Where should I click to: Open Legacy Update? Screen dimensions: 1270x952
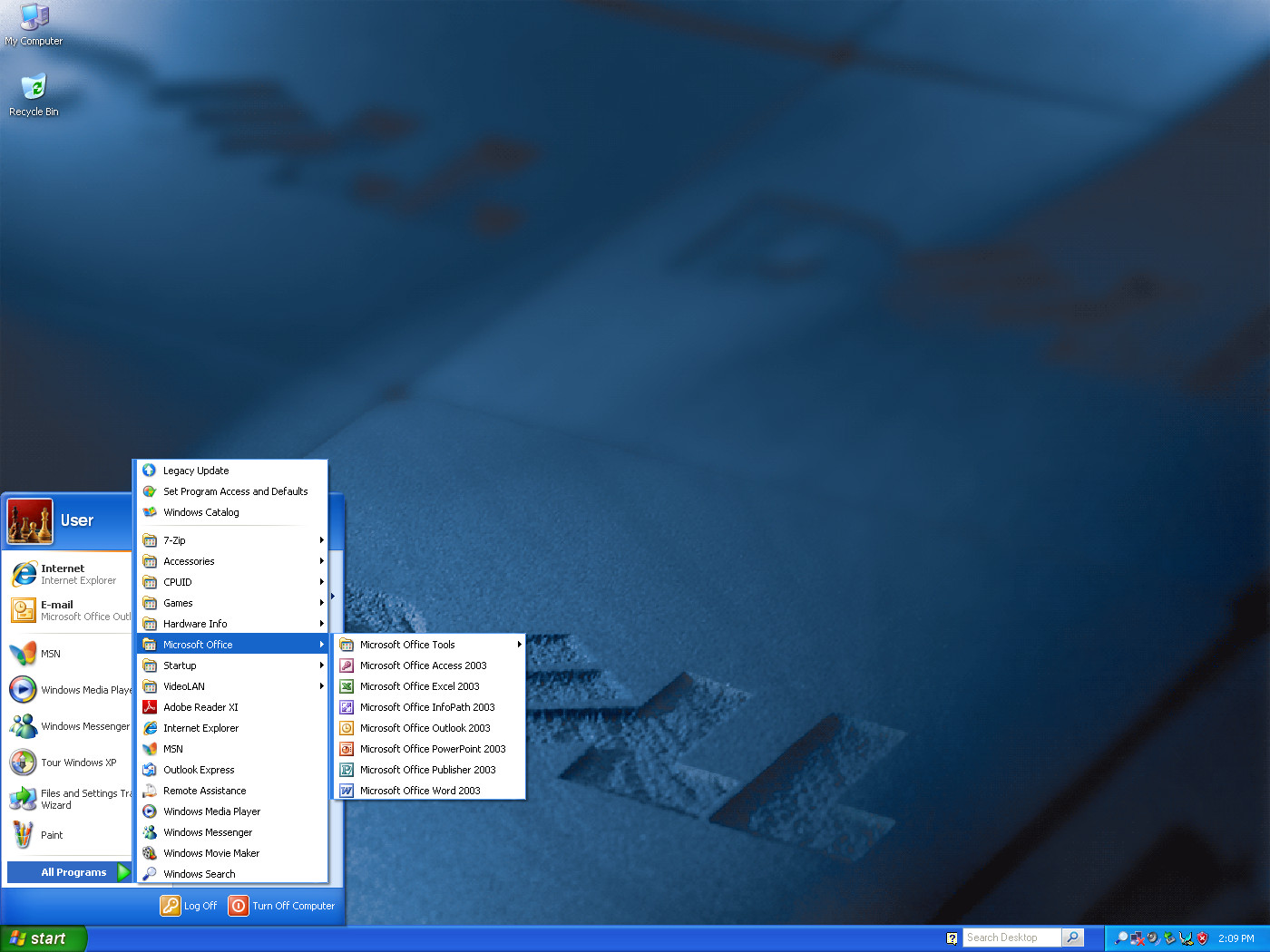[x=232, y=471]
